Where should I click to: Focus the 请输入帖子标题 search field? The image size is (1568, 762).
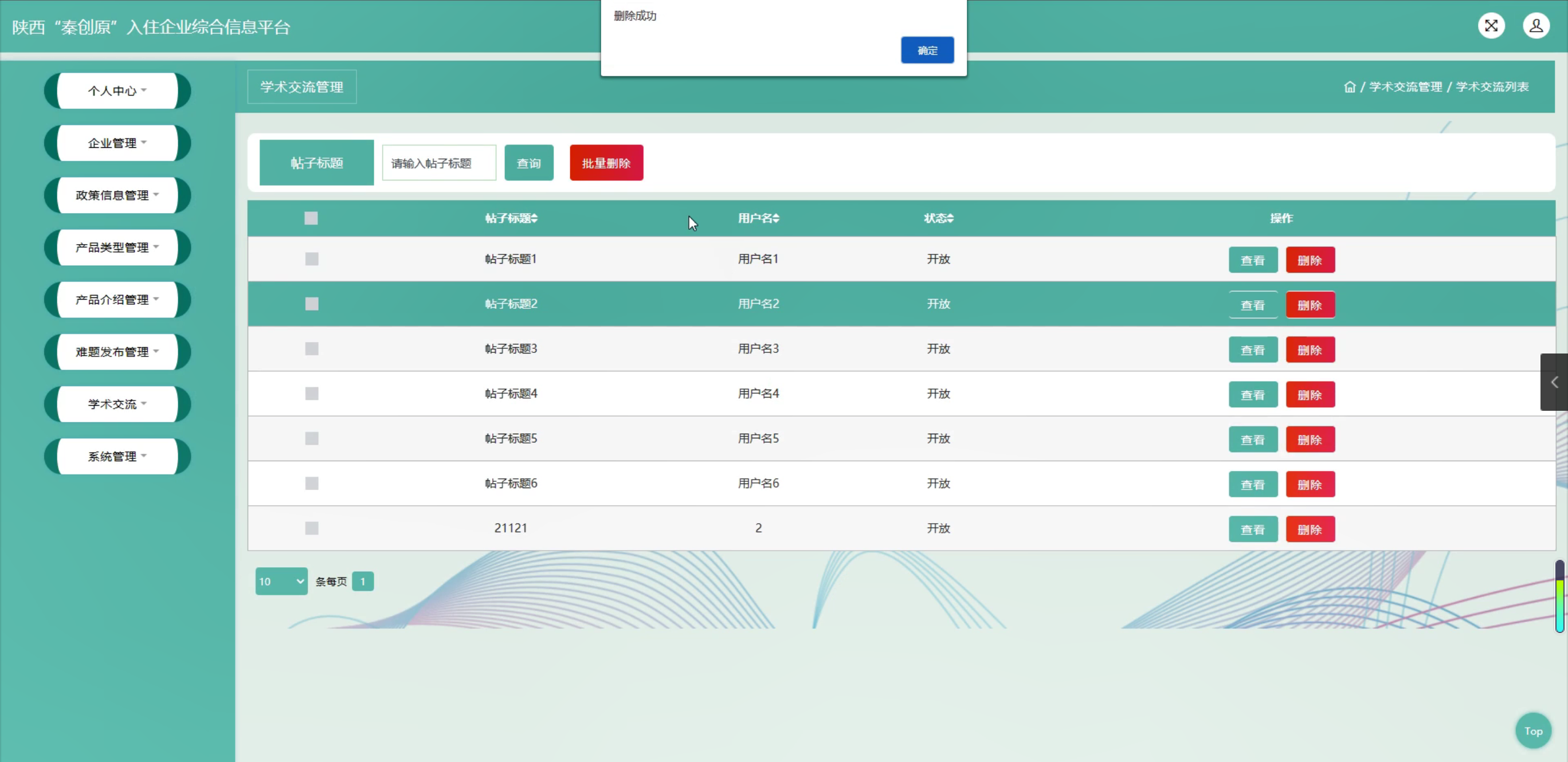pos(438,163)
